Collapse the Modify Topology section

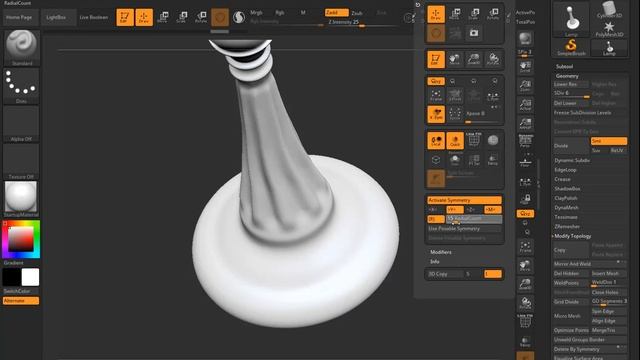(572, 236)
